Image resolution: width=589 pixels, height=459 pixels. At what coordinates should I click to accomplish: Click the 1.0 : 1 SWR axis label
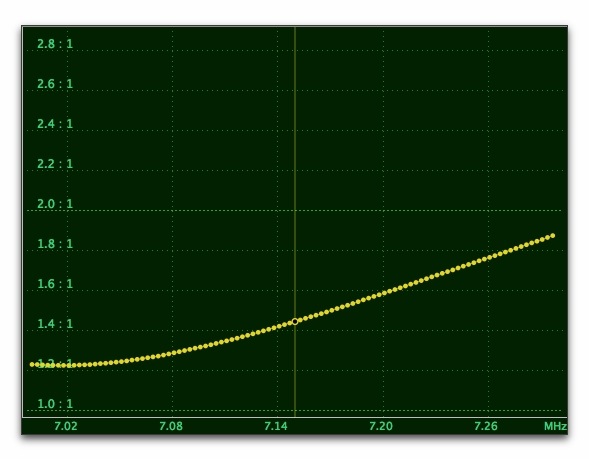pos(55,404)
